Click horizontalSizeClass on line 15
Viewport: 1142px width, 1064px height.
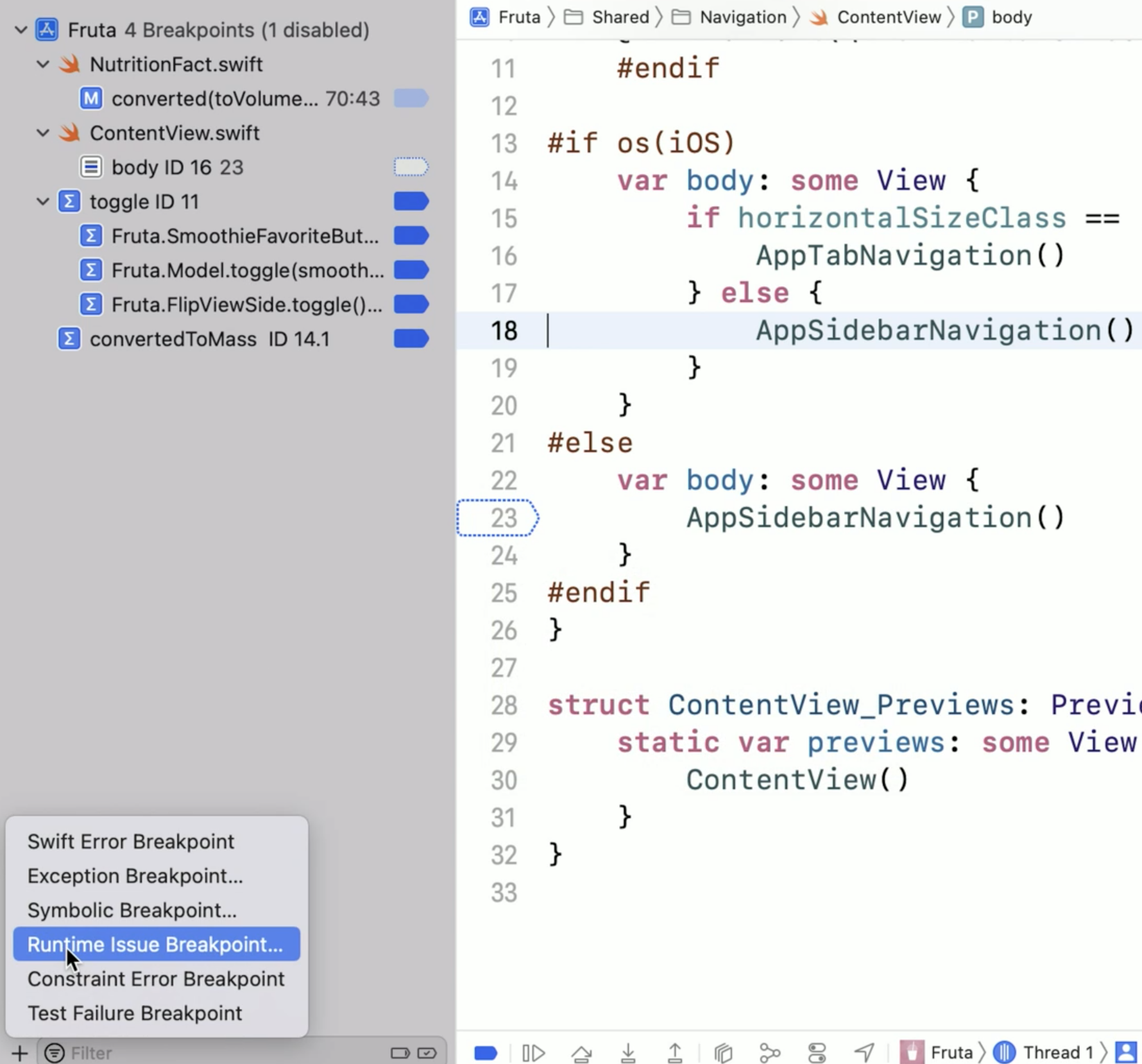(x=902, y=218)
